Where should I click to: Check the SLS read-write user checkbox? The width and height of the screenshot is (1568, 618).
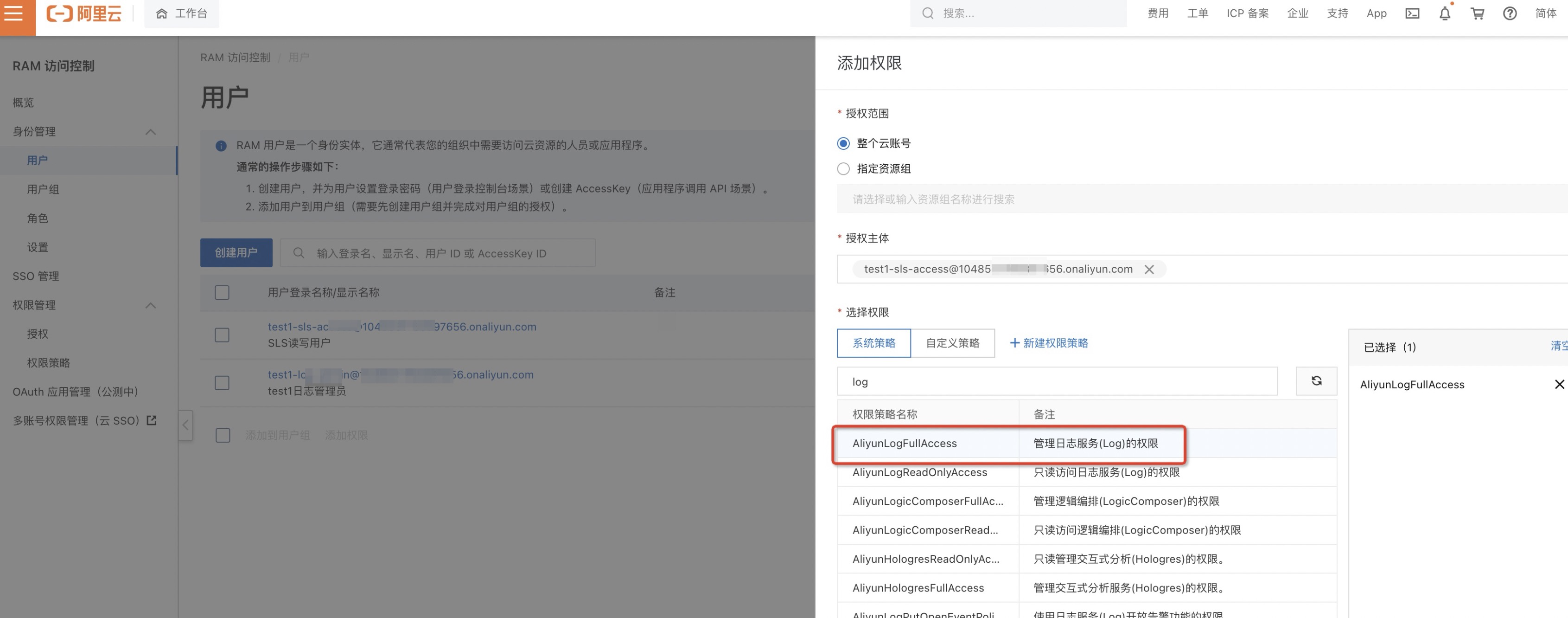tap(222, 335)
